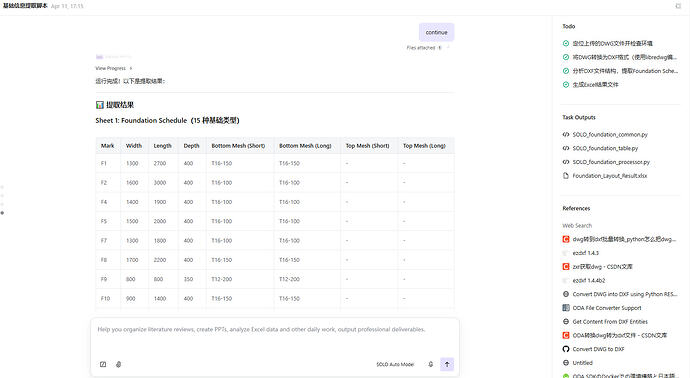Click code icon beside SOLO_foundation_common.py
This screenshot has height=378, width=690.
(566, 135)
